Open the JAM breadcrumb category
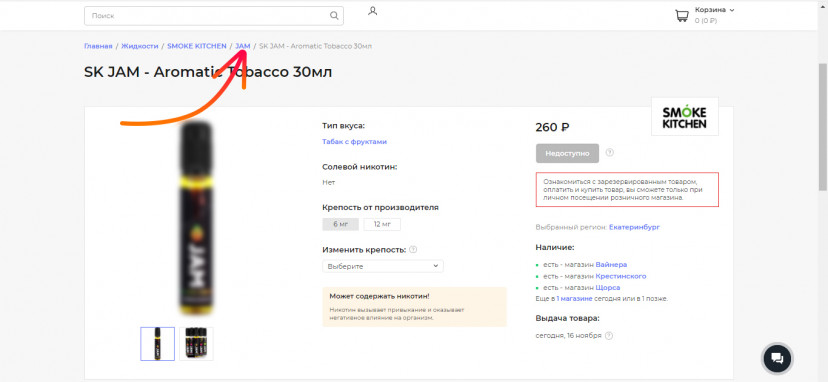The image size is (828, 382). coord(242,46)
